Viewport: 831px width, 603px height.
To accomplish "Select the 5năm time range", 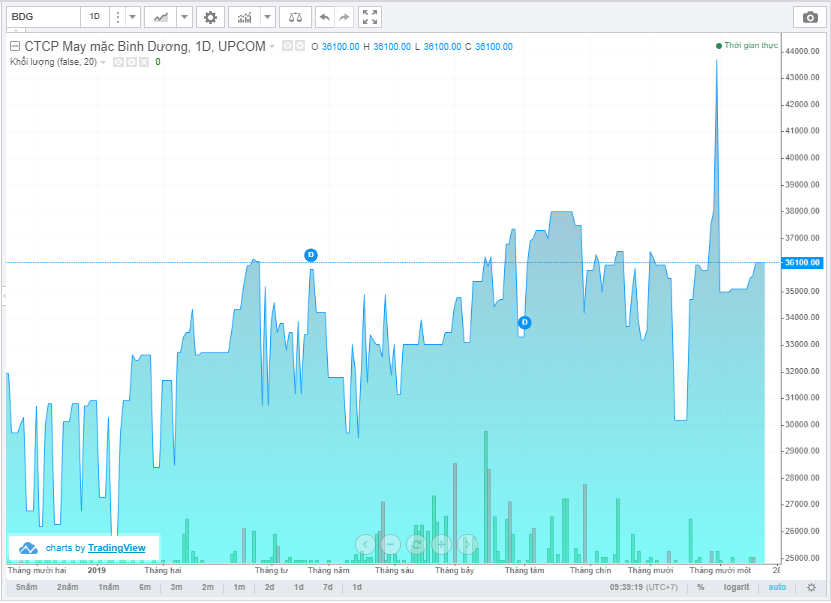I will point(26,587).
